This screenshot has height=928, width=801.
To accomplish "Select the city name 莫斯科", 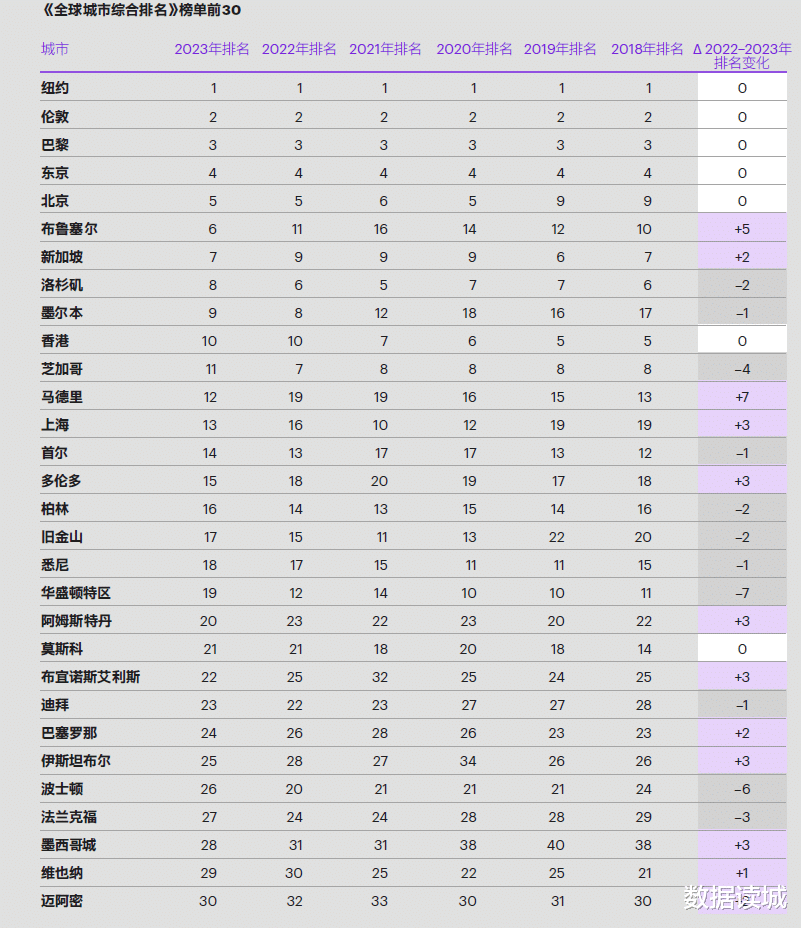I will click(62, 649).
